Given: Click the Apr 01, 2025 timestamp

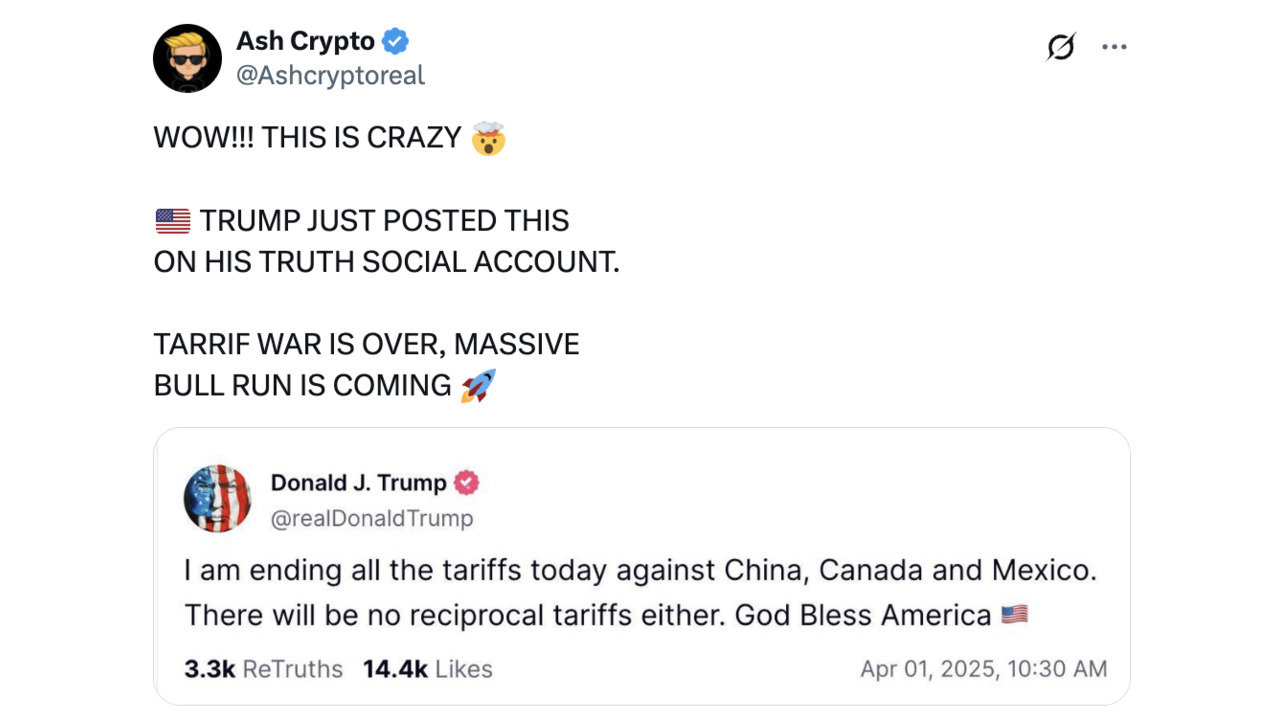Looking at the screenshot, I should tap(984, 669).
